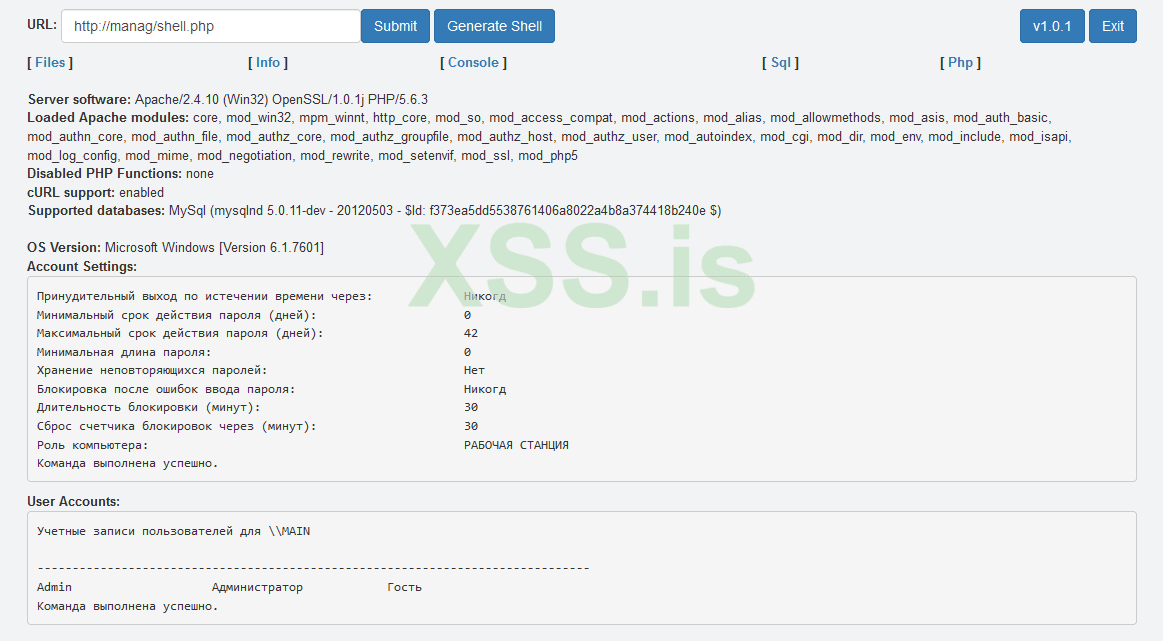Click the 'enabled' value for cURL support

[142, 192]
